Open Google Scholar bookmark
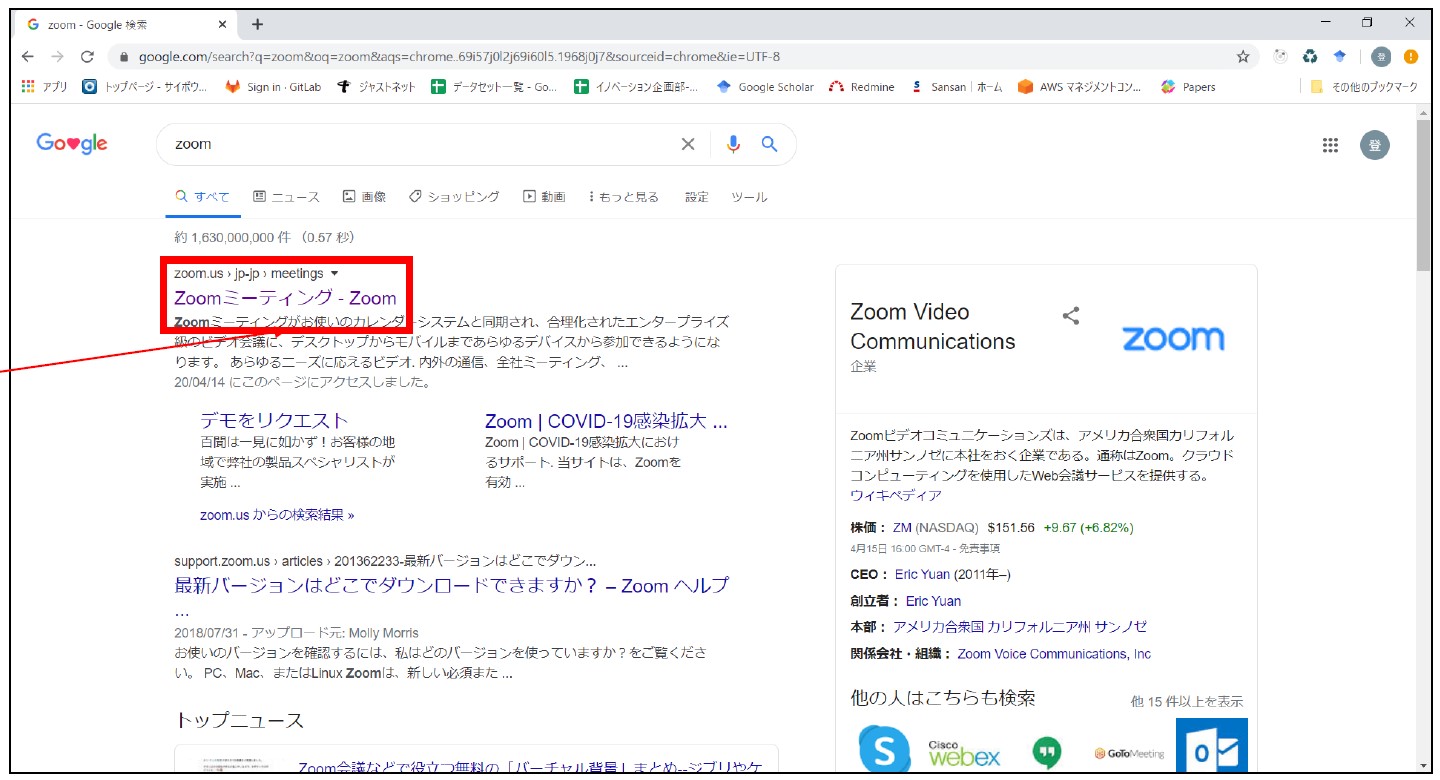The height and width of the screenshot is (780, 1440). point(766,87)
